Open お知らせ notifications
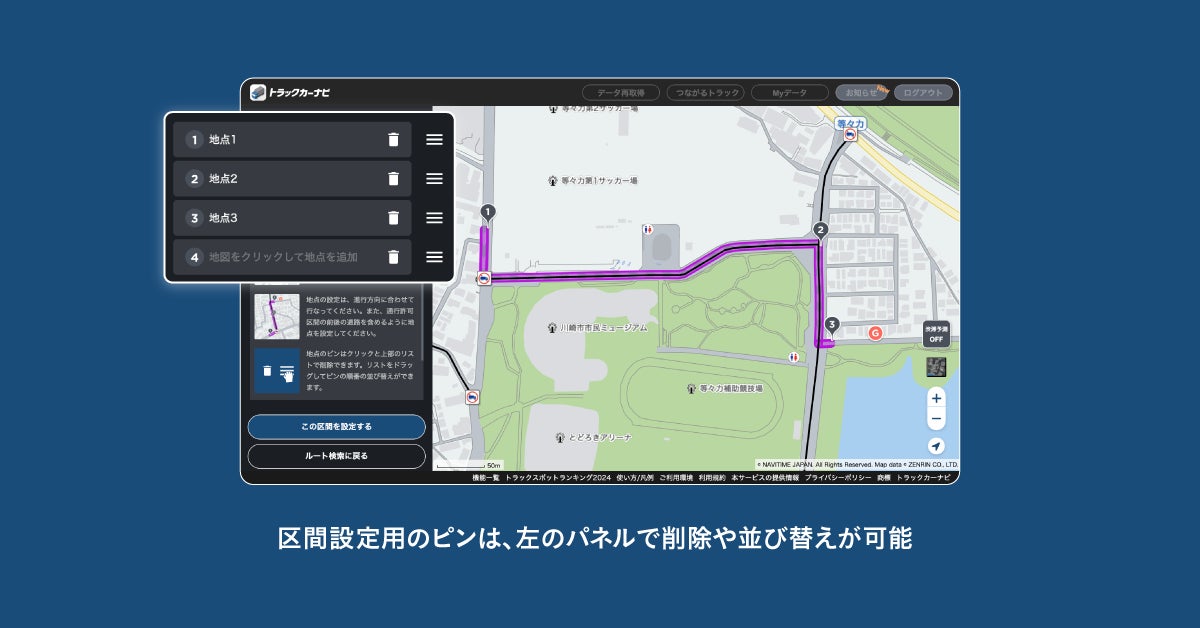1200x628 pixels. [861, 92]
